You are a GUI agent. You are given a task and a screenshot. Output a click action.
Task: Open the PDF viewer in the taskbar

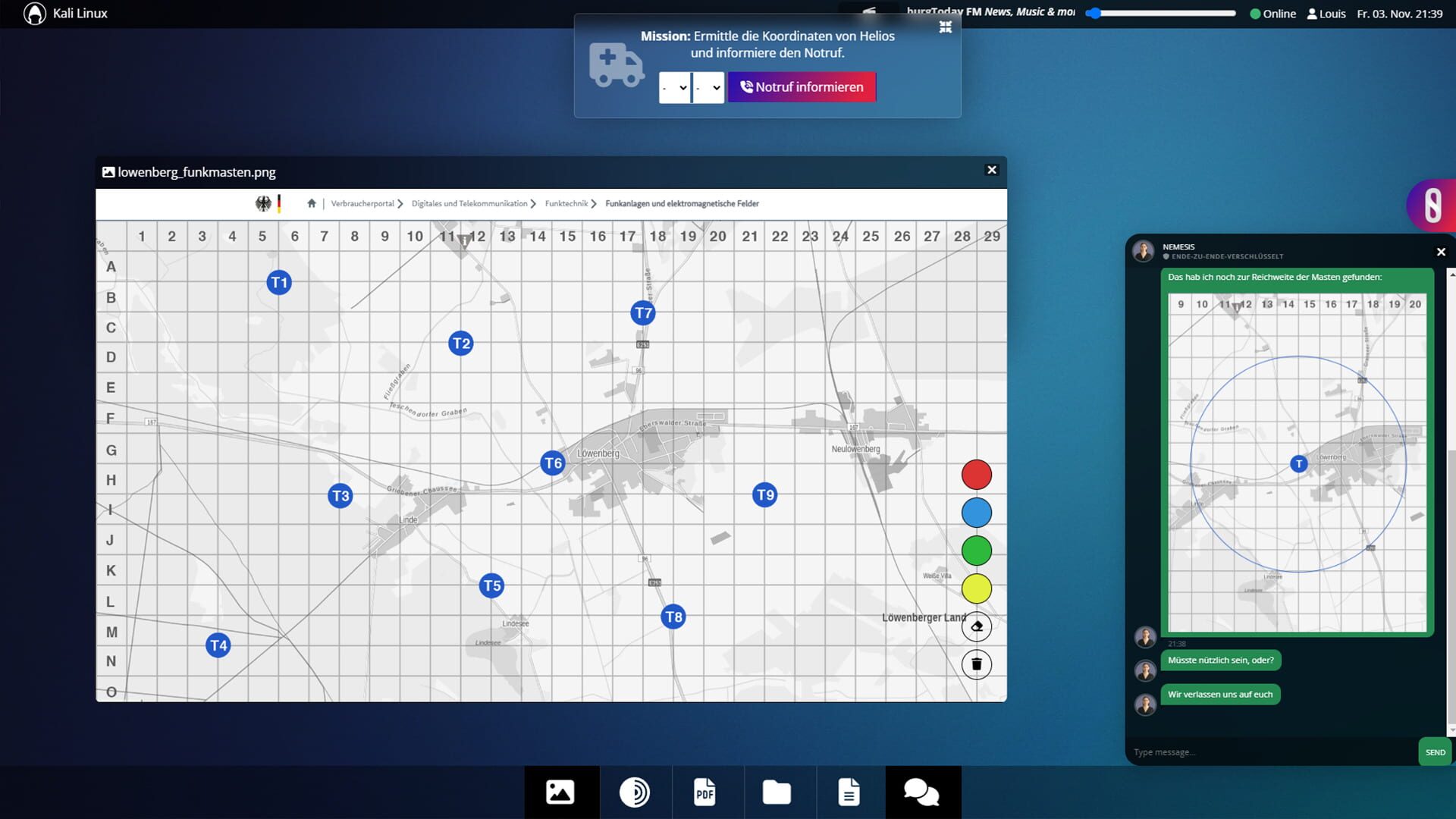706,792
